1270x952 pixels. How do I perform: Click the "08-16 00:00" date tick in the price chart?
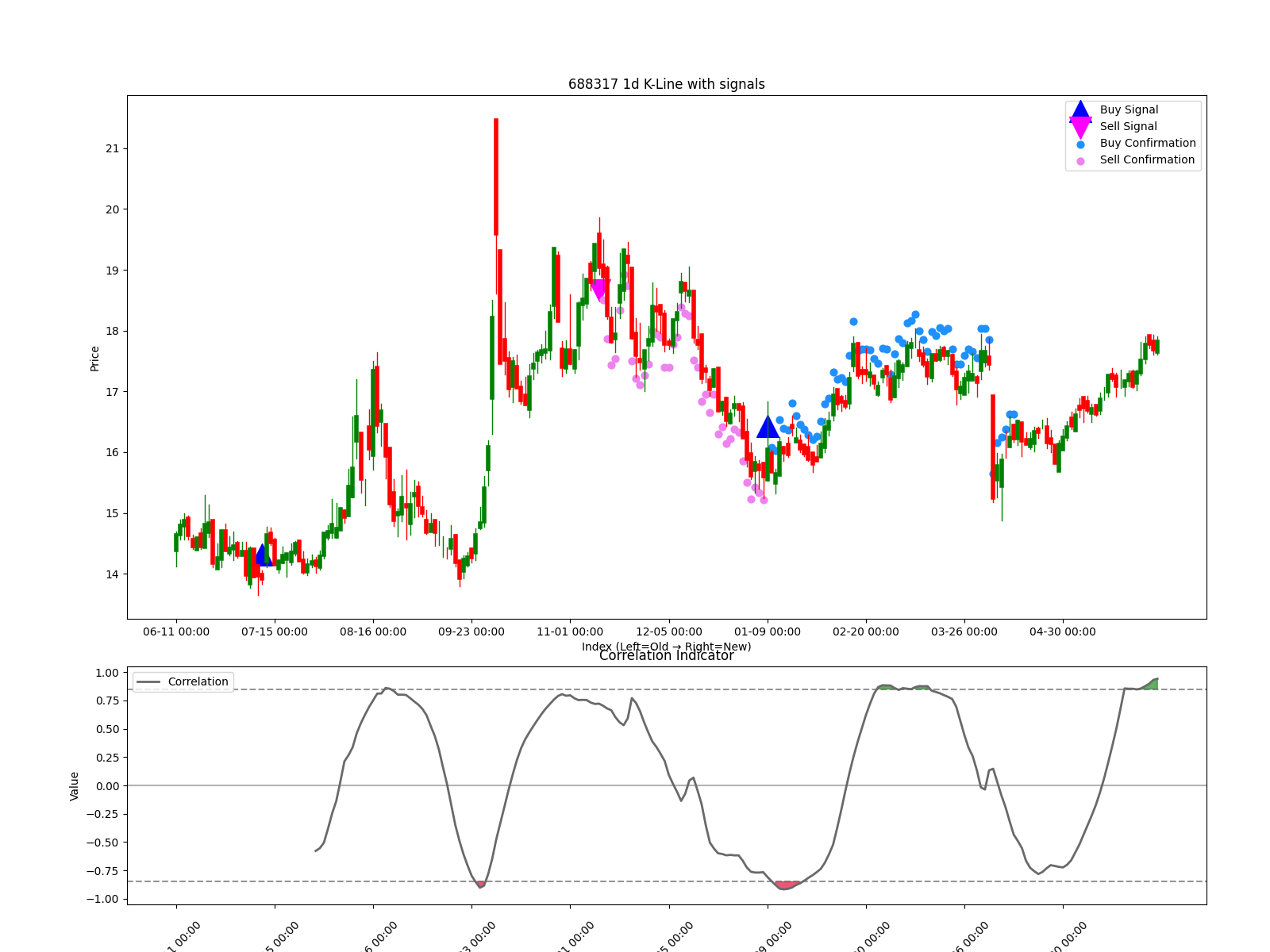(373, 631)
